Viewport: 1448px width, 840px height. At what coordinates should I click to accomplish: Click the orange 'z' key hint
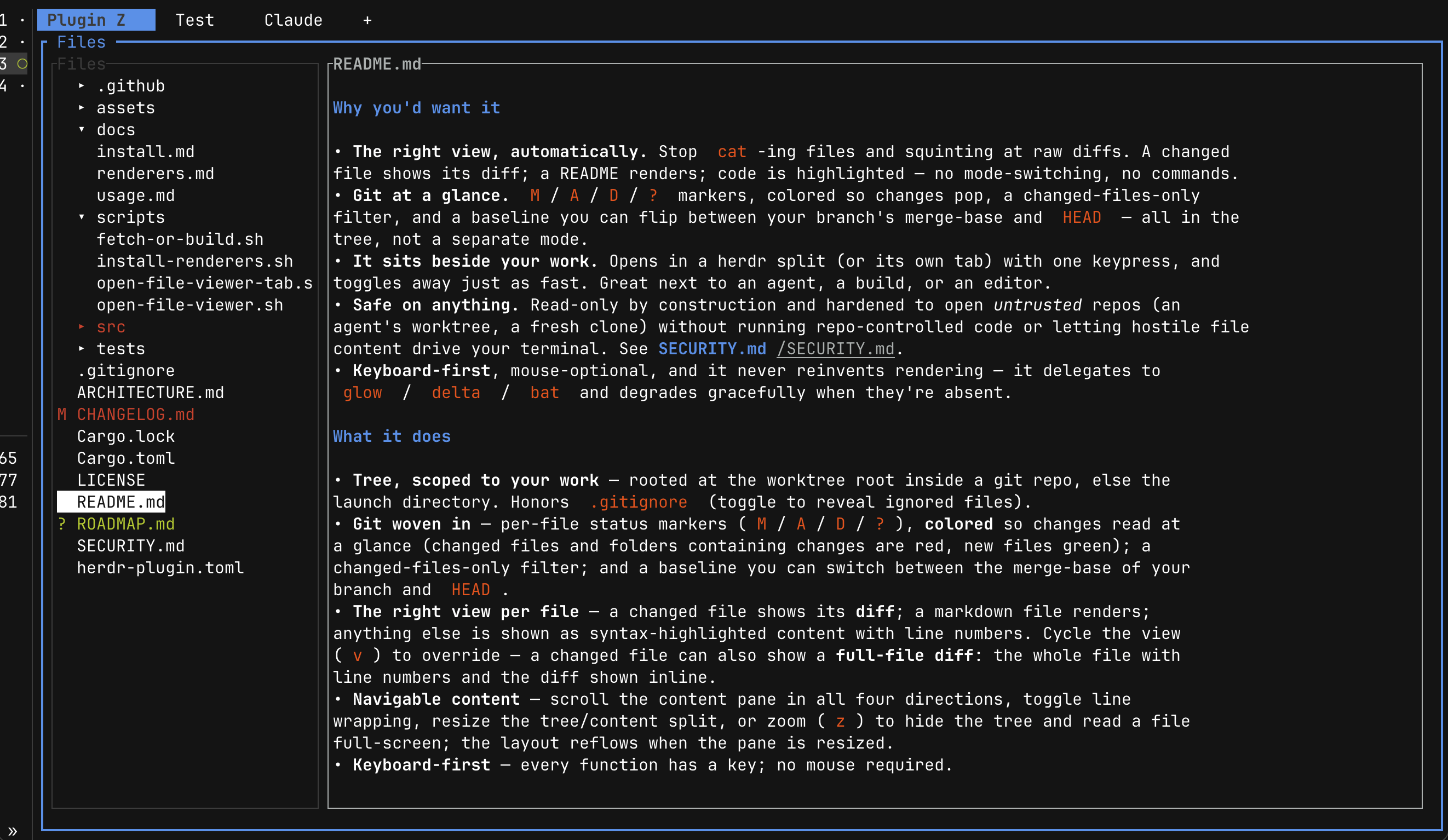pos(840,721)
